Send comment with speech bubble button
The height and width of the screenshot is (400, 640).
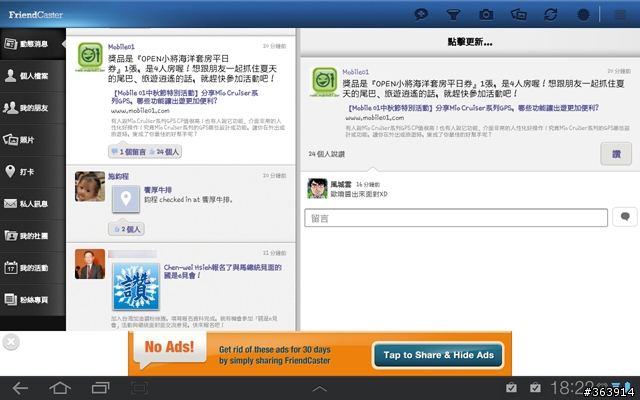click(625, 217)
